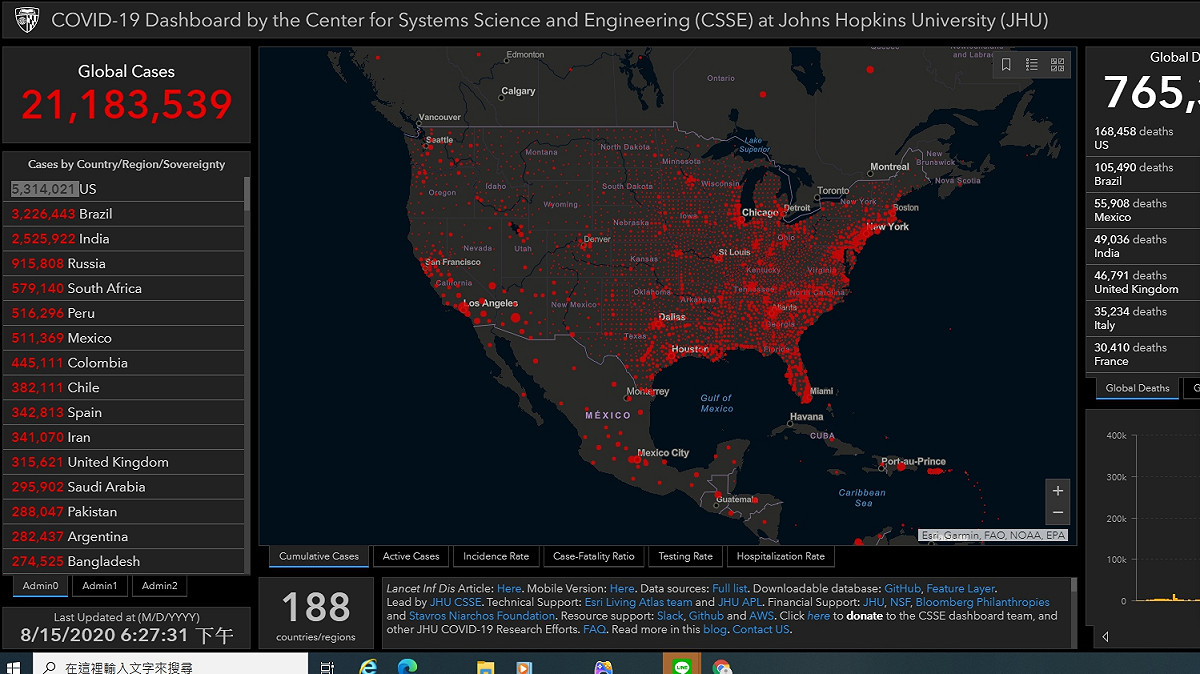
Task: Visit the Esri Living Atlas team link
Action: pyautogui.click(x=638, y=603)
